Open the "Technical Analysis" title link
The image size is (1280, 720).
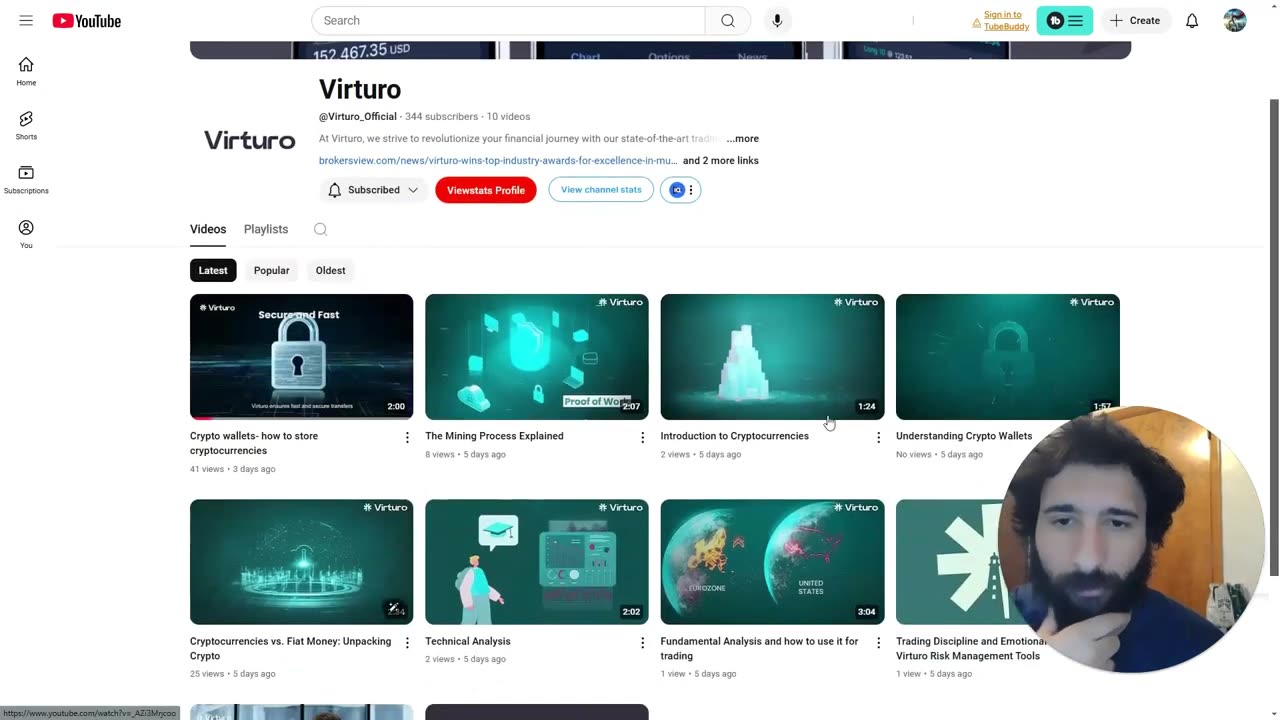pyautogui.click(x=468, y=641)
